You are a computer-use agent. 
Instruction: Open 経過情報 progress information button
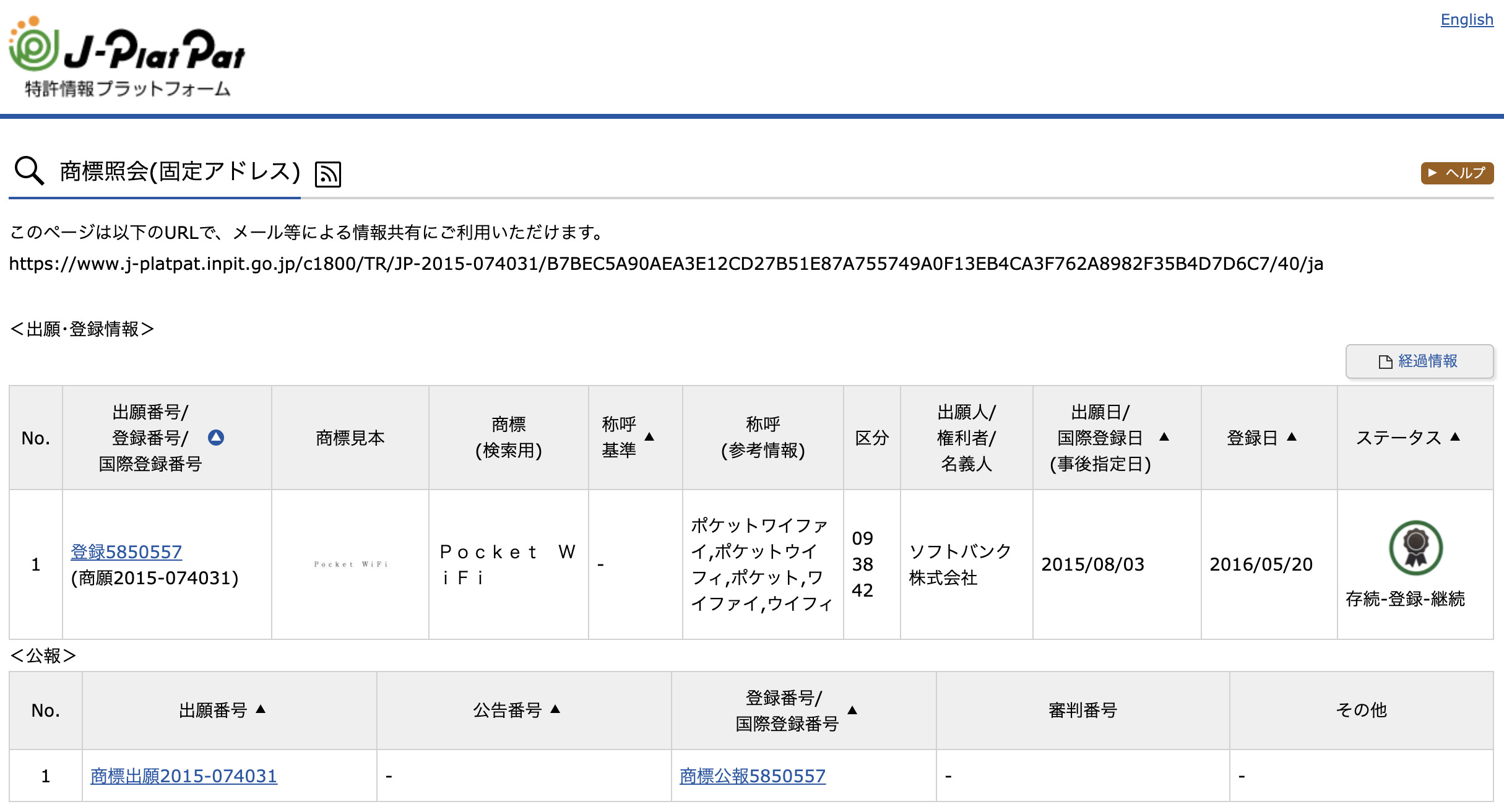click(1419, 361)
